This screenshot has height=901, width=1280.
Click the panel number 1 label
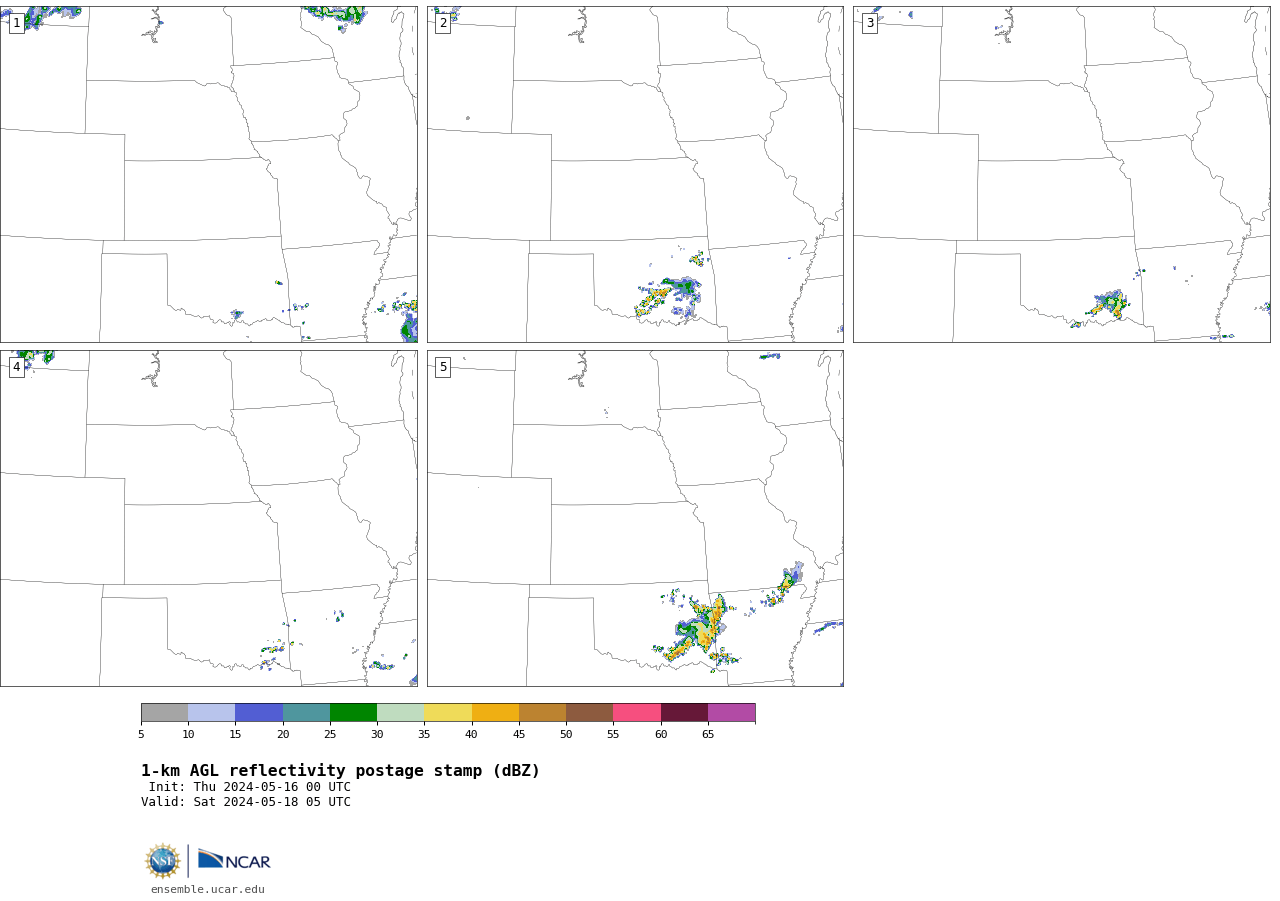[16, 23]
